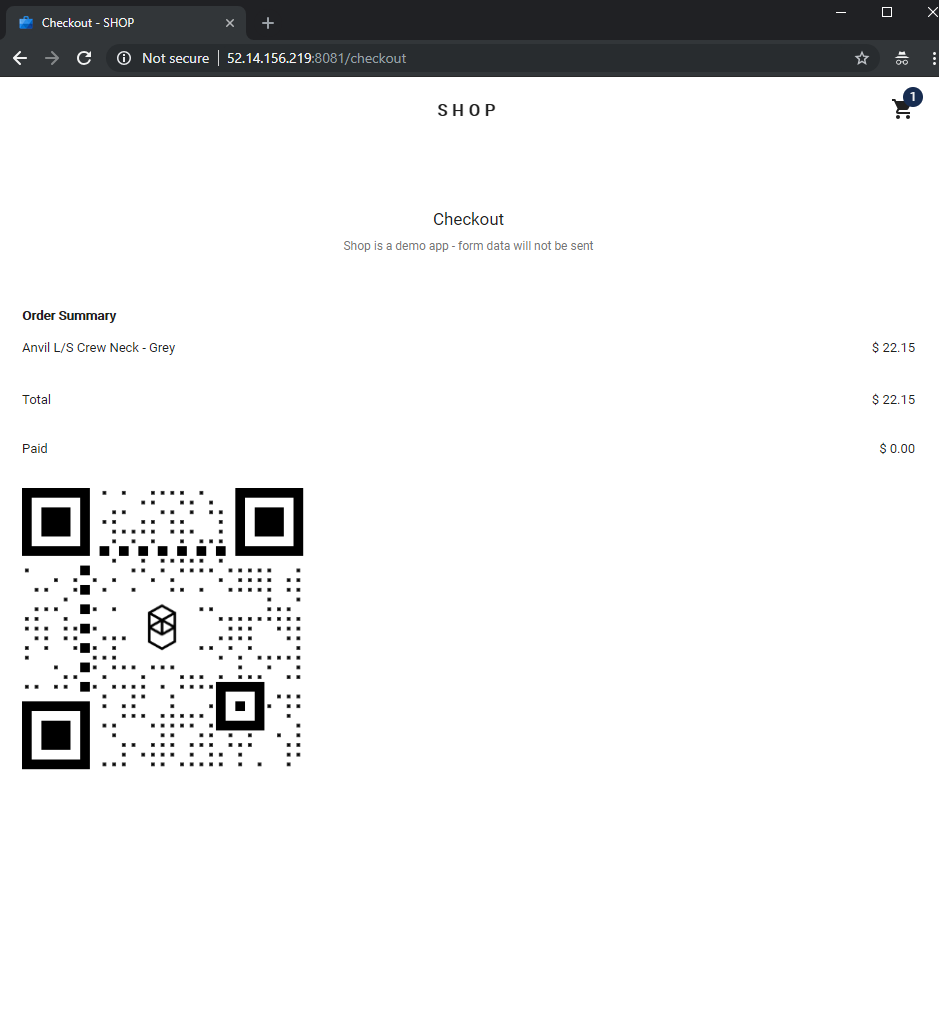The width and height of the screenshot is (939, 1022).
Task: Open the browser three-dot menu
Action: (934, 58)
